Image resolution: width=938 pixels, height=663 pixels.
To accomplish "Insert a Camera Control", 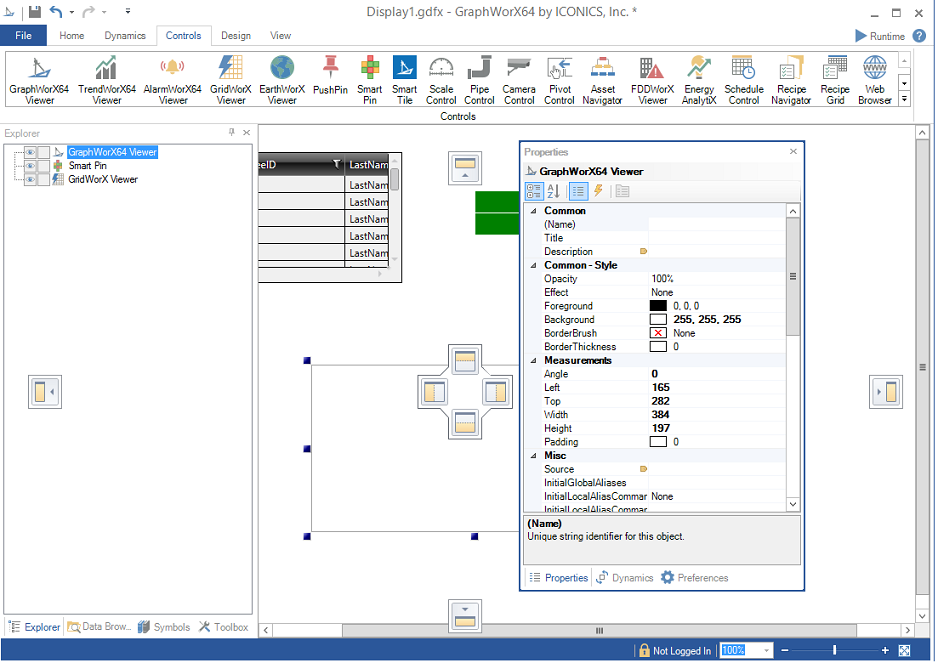I will [x=519, y=80].
